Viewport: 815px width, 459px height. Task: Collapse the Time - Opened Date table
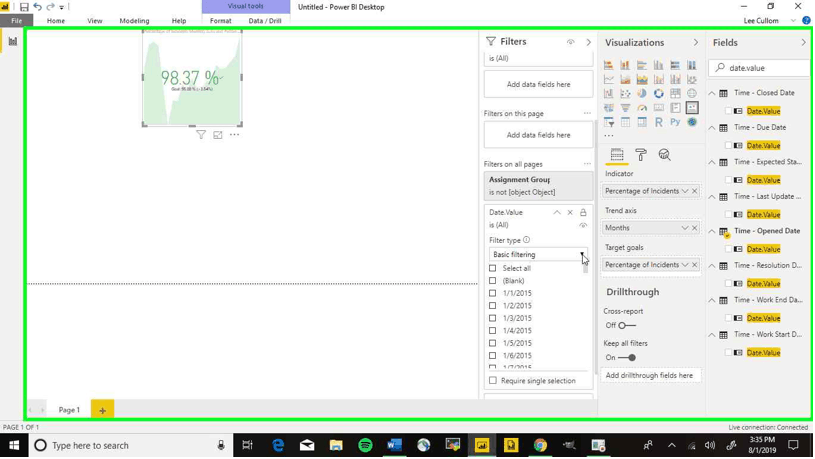pyautogui.click(x=712, y=231)
